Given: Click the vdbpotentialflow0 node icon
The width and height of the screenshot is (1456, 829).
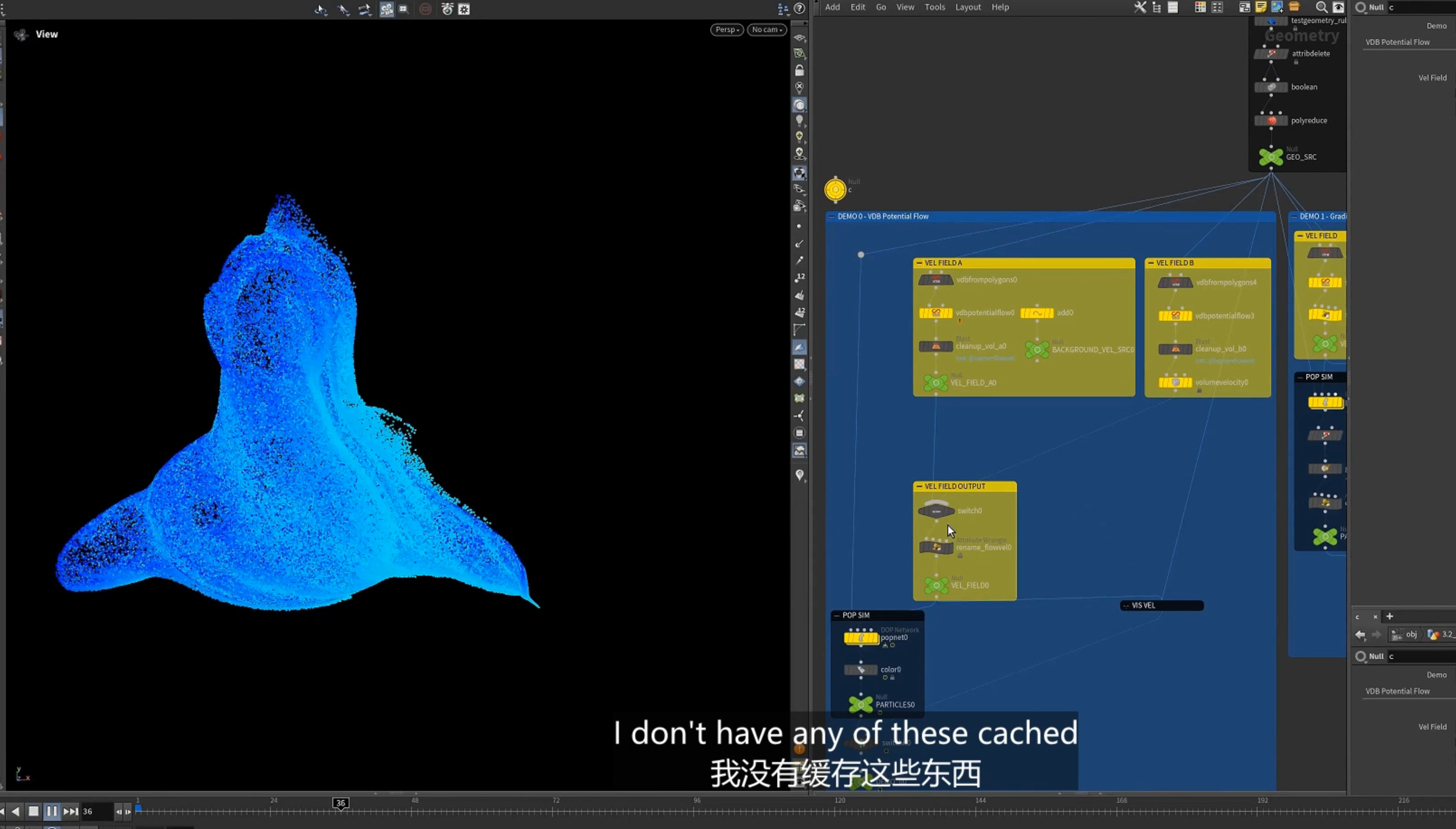Looking at the screenshot, I should click(935, 313).
